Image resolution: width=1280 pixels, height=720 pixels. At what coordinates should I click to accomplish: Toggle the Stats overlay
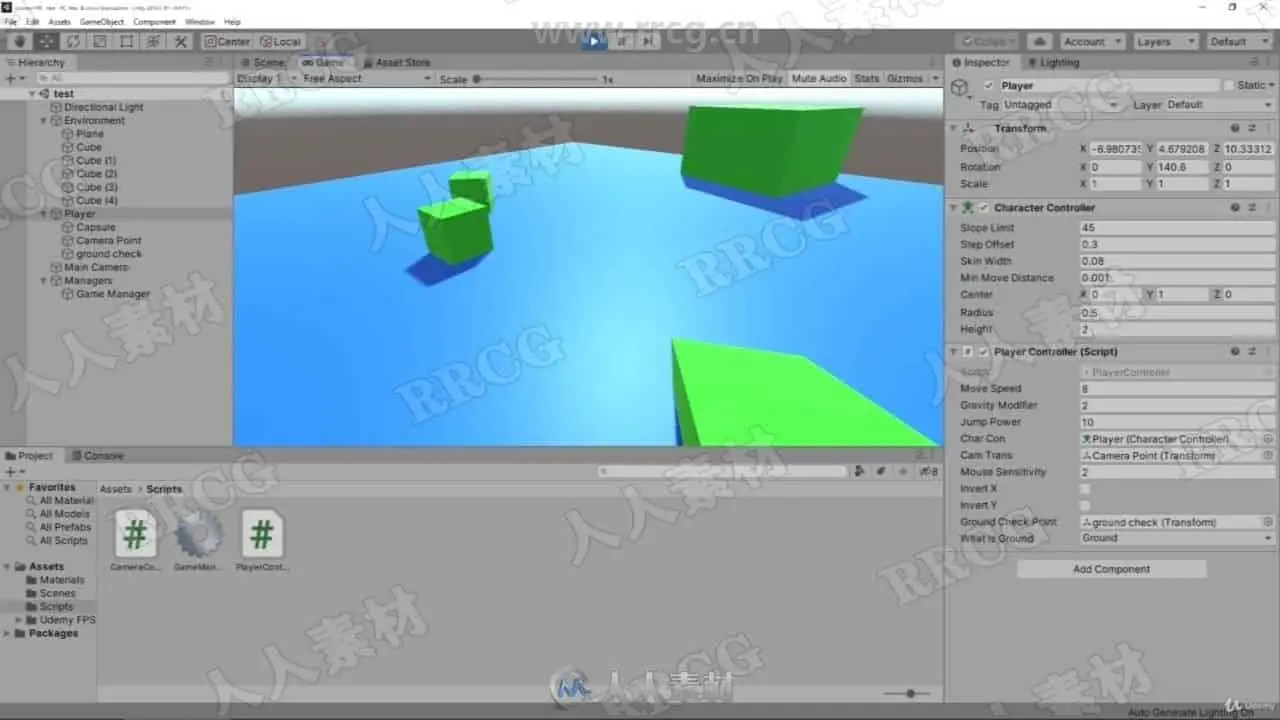[x=867, y=78]
